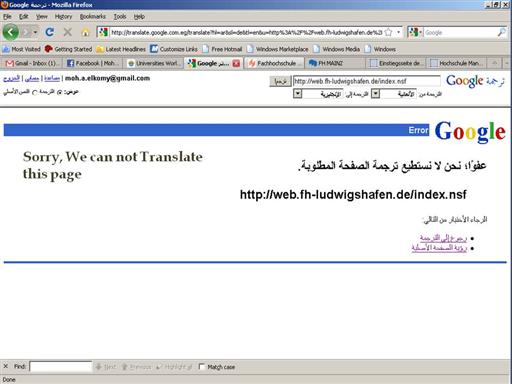
Task: Close the Find bar with the X icon
Action: coord(5,366)
